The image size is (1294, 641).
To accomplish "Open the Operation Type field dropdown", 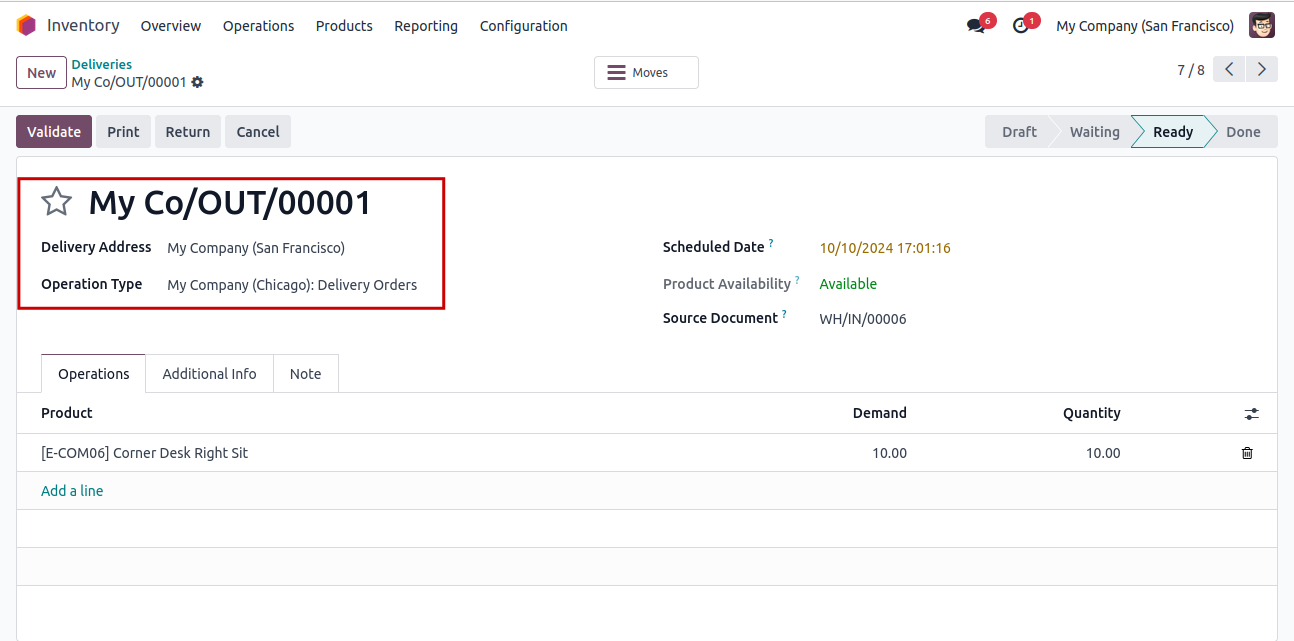I will tap(292, 285).
